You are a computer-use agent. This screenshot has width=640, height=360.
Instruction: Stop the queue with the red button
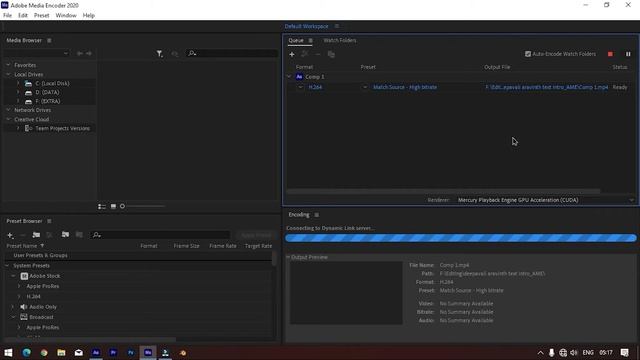coord(610,54)
